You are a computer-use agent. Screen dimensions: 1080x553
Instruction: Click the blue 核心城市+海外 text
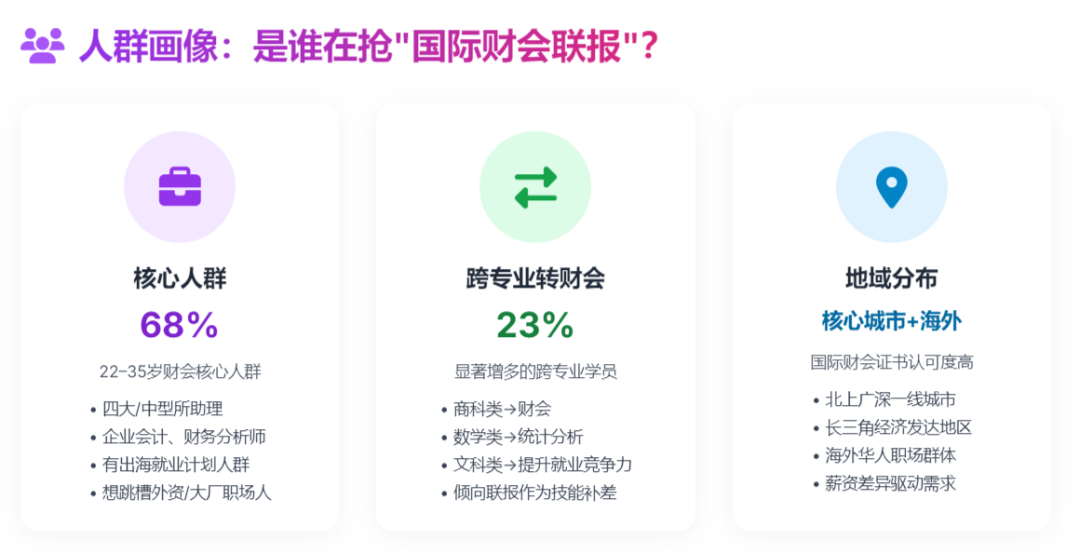(891, 321)
